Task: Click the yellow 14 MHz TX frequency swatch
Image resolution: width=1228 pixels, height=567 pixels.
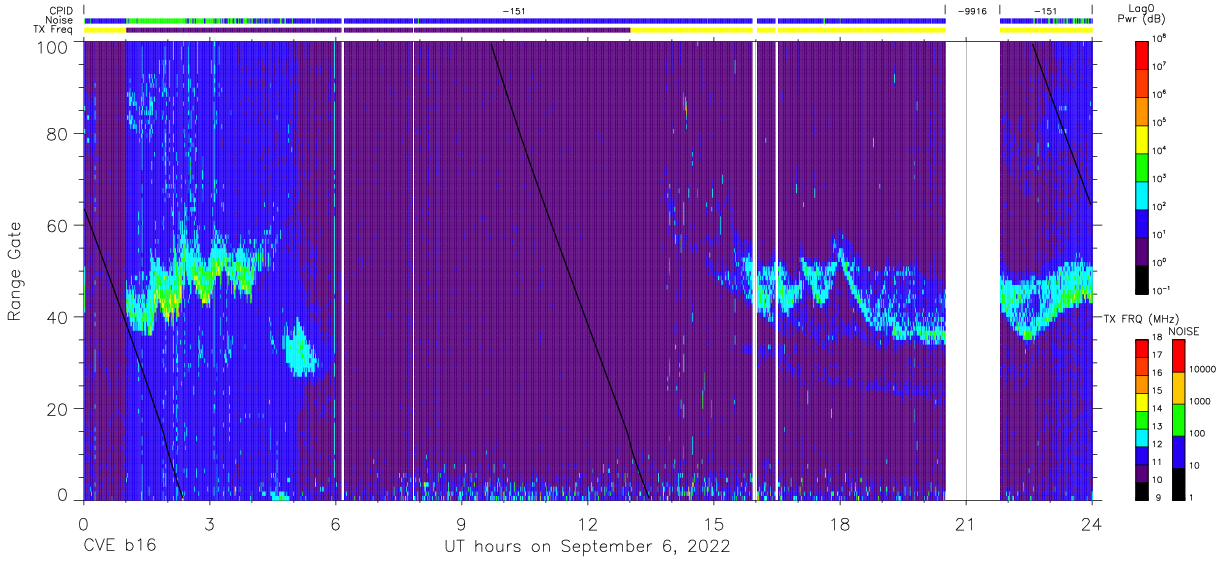Action: click(x=1142, y=401)
